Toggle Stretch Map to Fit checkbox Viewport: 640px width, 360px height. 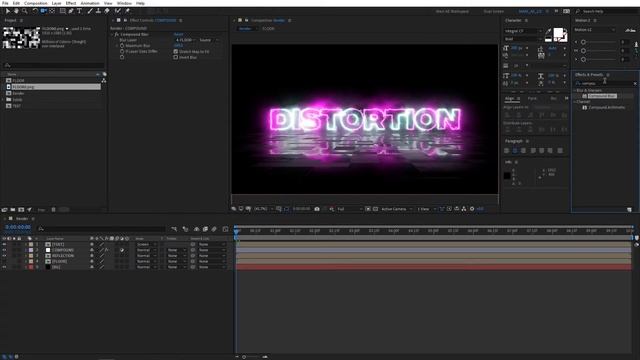(x=176, y=52)
